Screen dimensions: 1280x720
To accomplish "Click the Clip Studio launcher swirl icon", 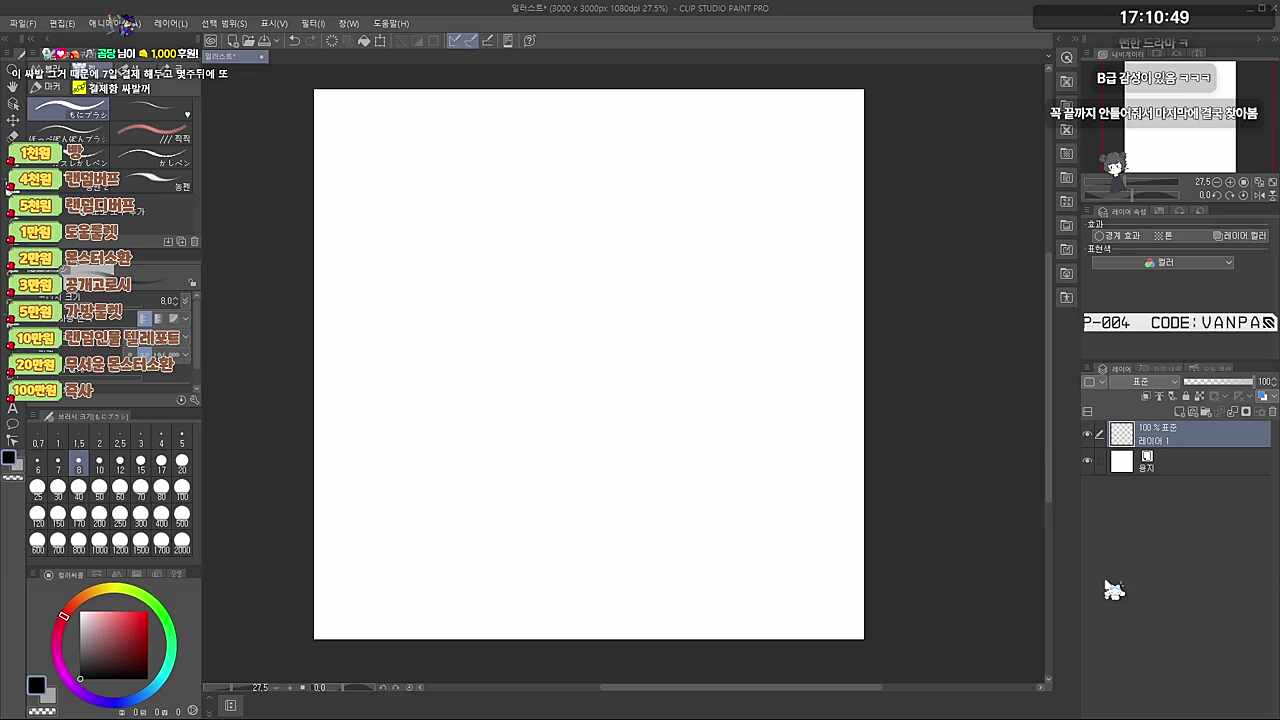I will coord(211,41).
